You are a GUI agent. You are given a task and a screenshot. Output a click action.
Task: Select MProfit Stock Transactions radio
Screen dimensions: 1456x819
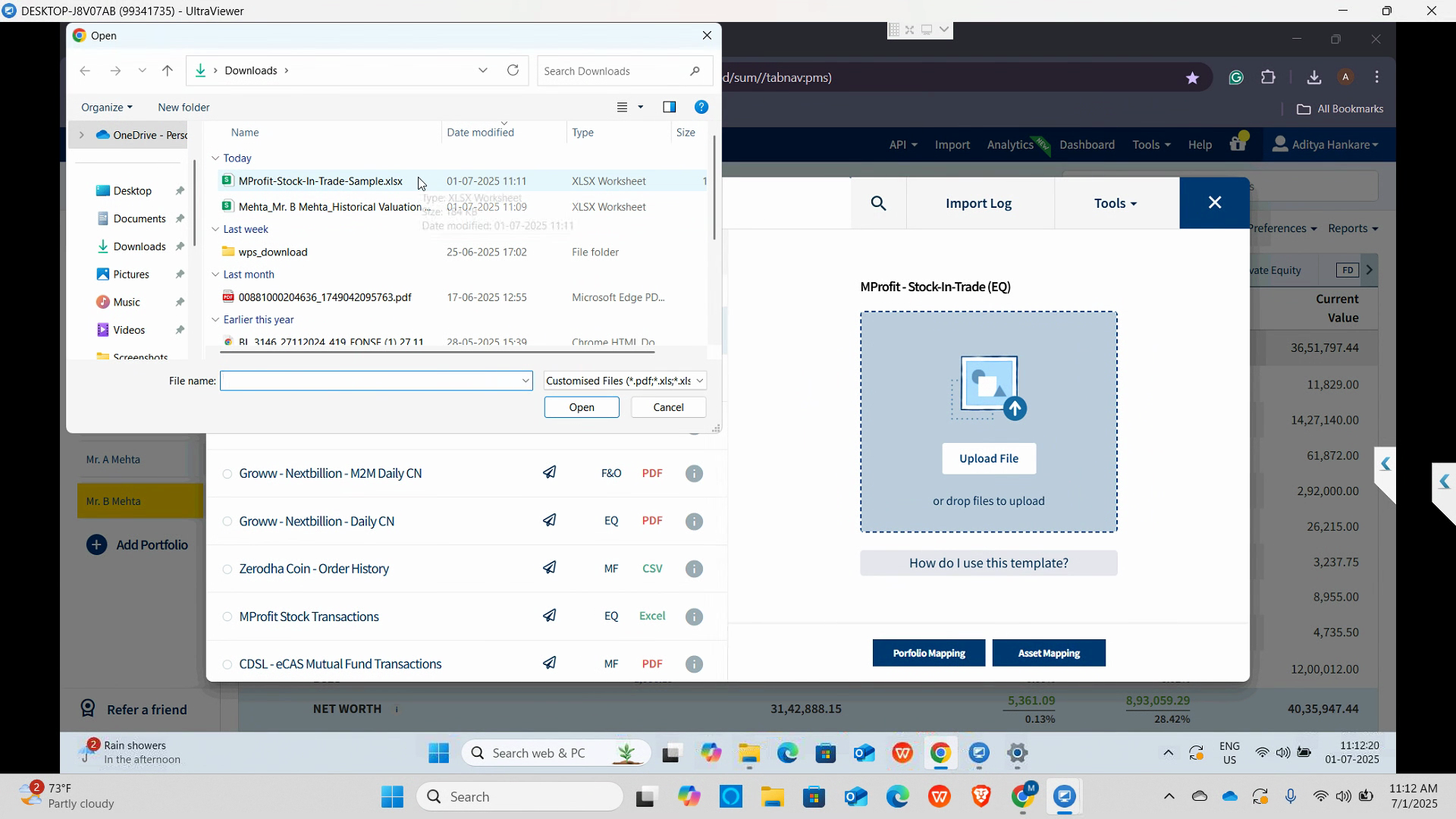227,617
